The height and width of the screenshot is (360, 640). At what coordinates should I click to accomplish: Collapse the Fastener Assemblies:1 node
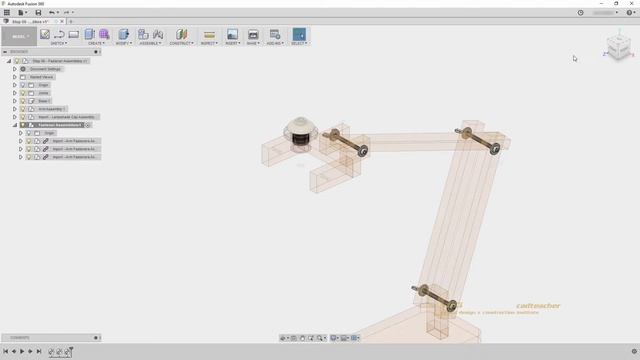click(x=15, y=125)
